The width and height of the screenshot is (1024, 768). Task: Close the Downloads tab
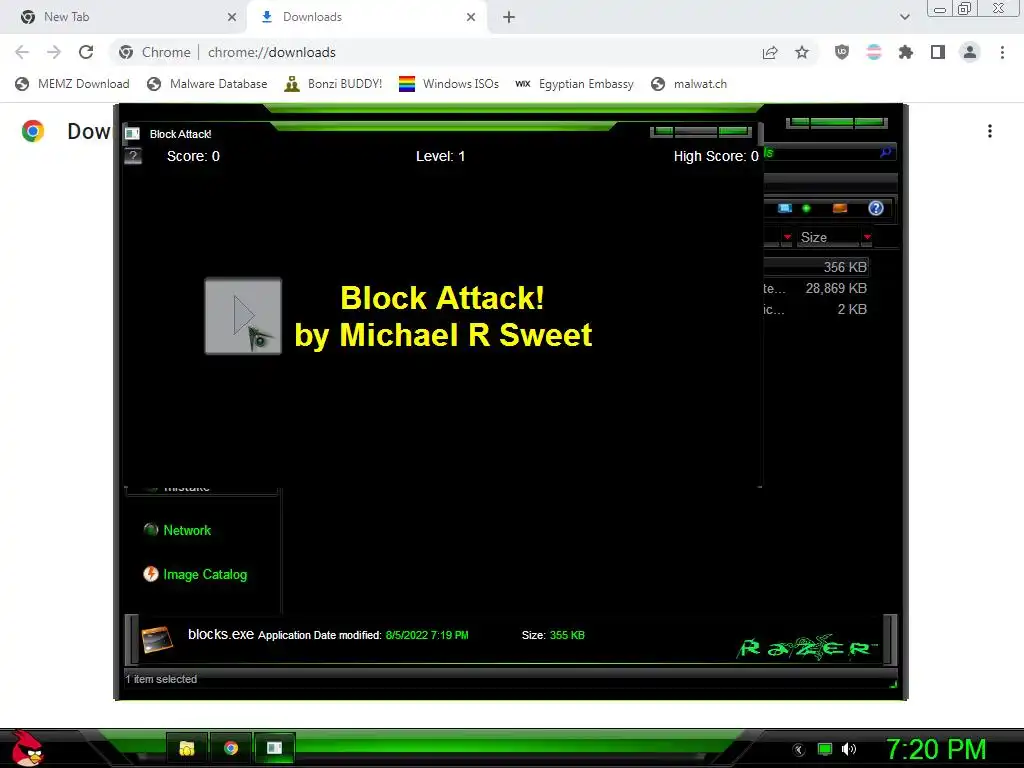471,17
